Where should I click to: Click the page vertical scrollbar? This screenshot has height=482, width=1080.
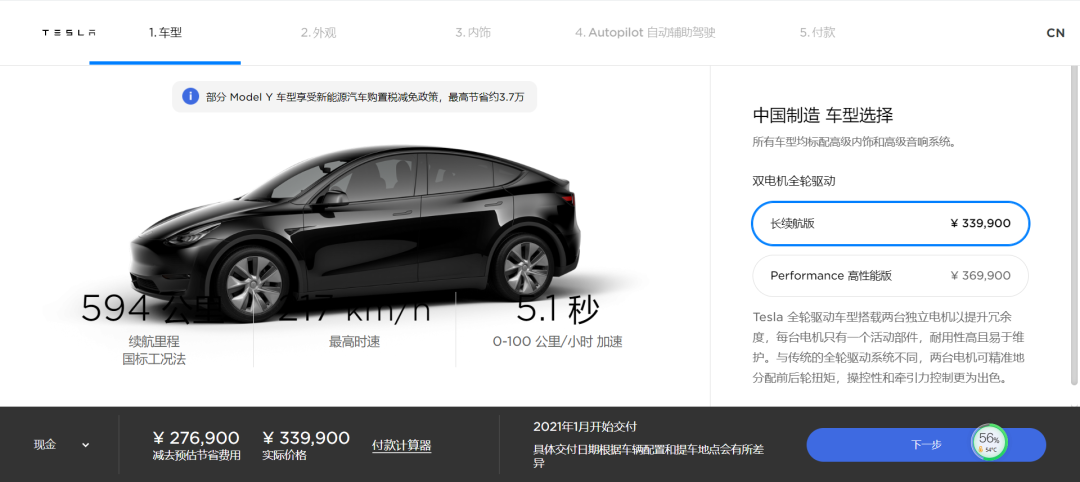coord(1074,224)
